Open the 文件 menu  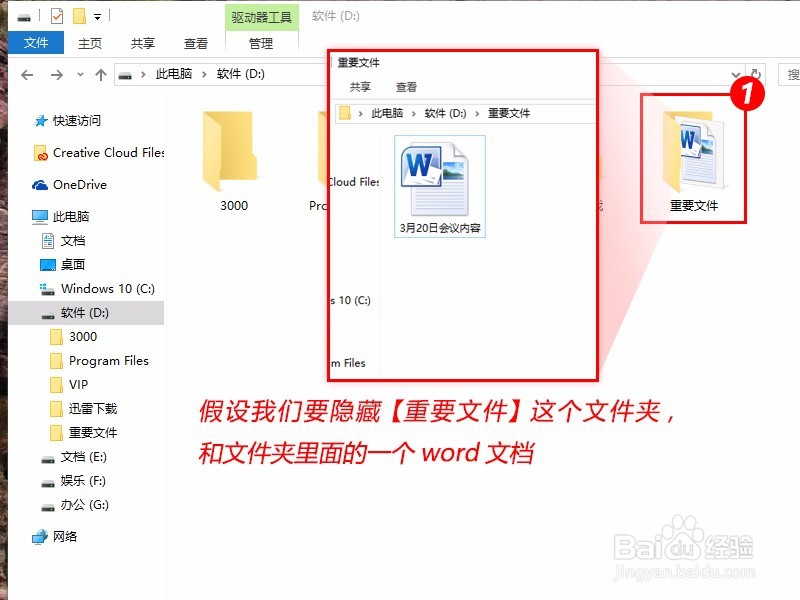[x=36, y=42]
